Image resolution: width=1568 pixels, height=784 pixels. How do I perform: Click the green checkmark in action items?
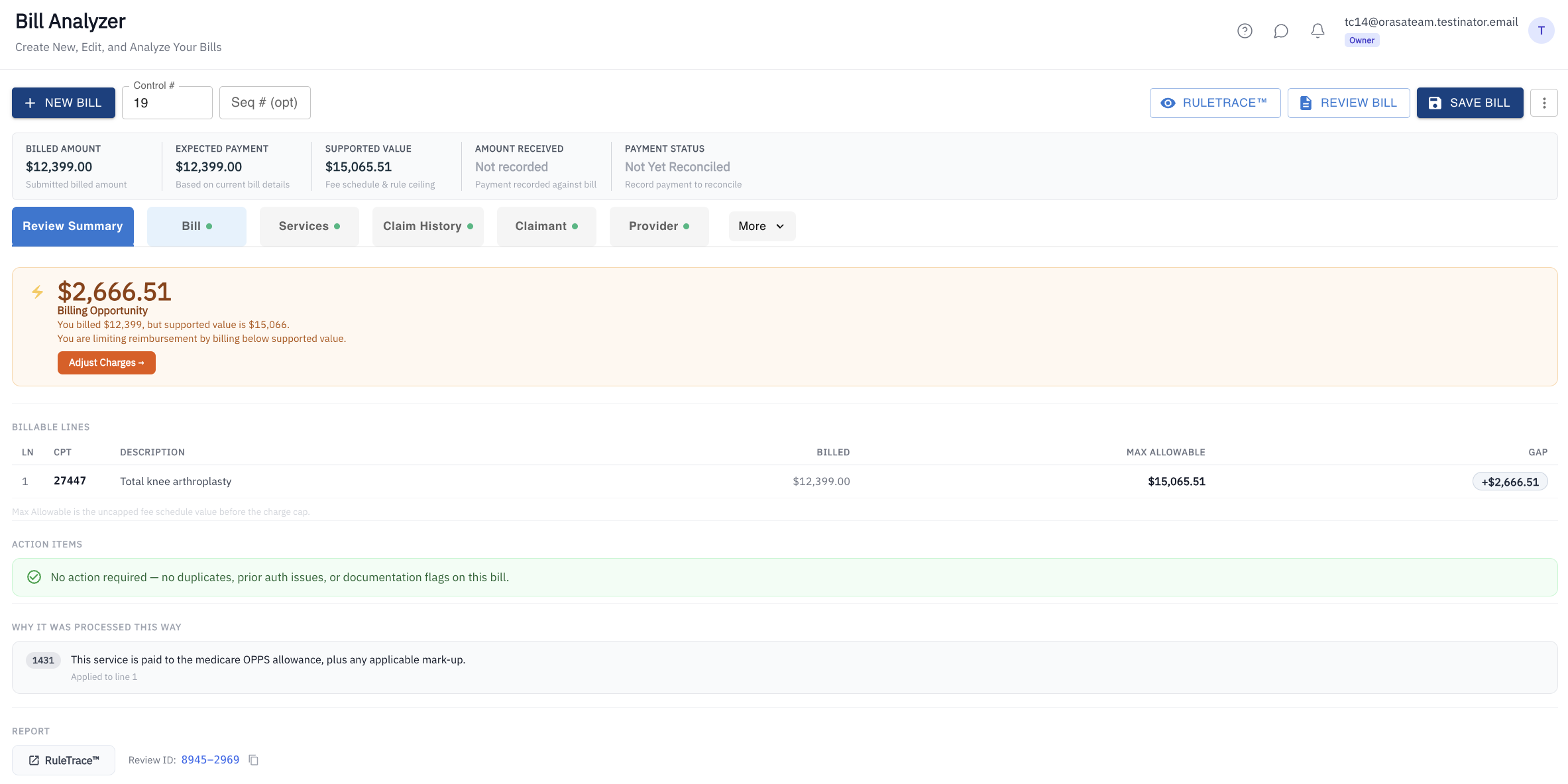point(34,577)
